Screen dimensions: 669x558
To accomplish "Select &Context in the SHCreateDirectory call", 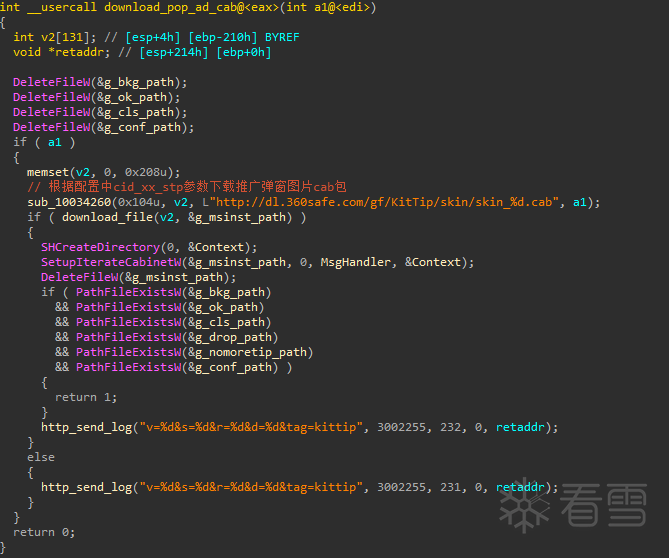I will (216, 247).
